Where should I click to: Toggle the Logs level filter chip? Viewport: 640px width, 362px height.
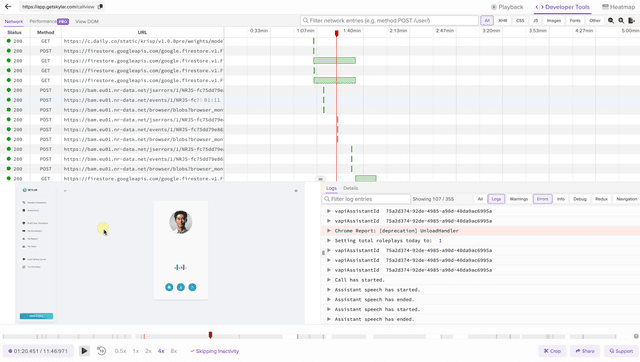click(496, 199)
